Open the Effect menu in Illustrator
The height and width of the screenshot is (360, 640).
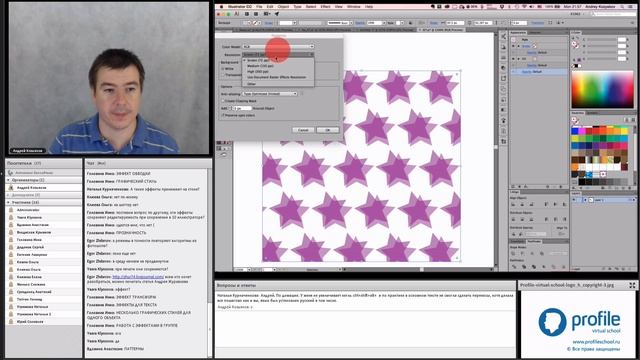[x=325, y=7]
